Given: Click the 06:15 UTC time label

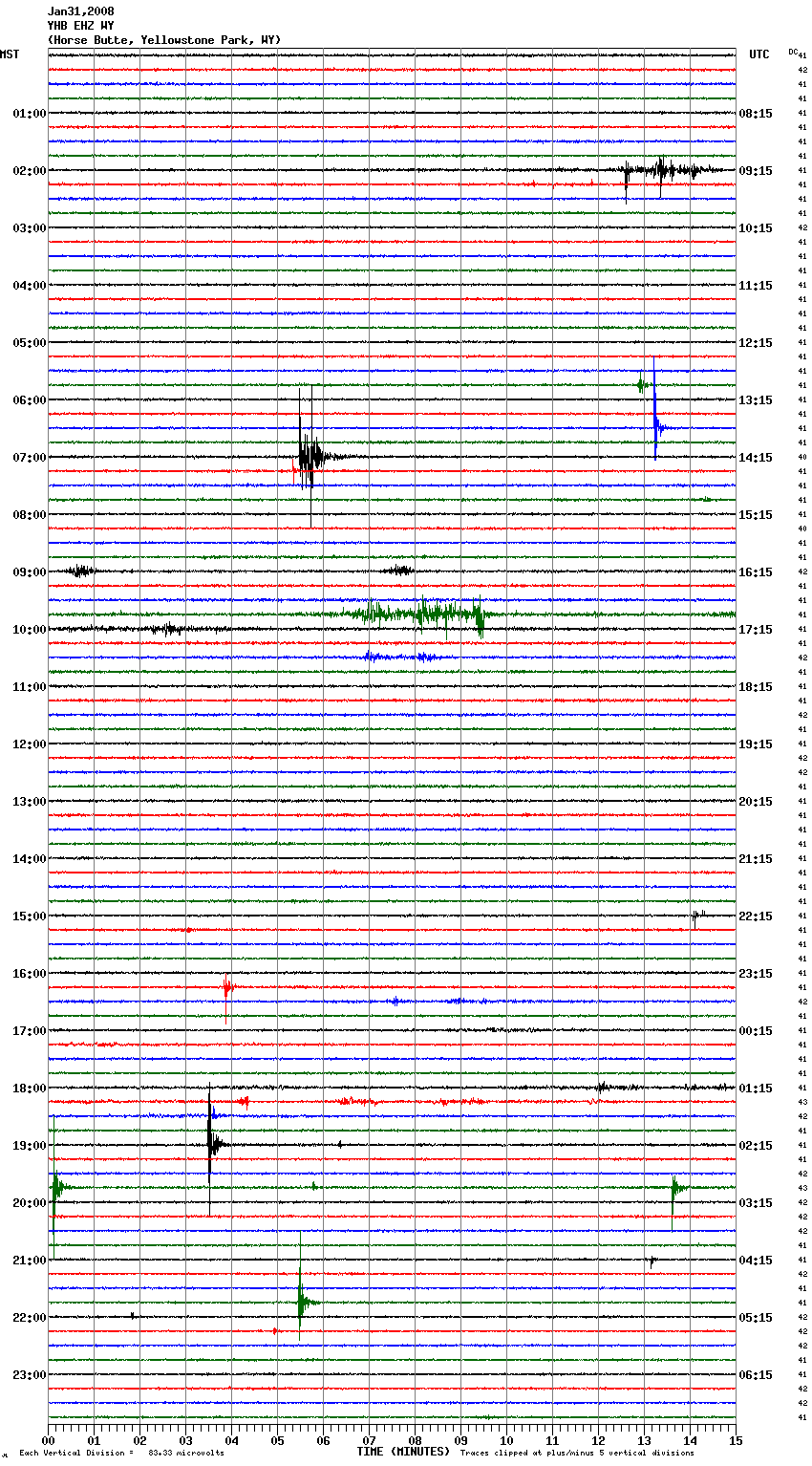Looking at the screenshot, I should [756, 1375].
